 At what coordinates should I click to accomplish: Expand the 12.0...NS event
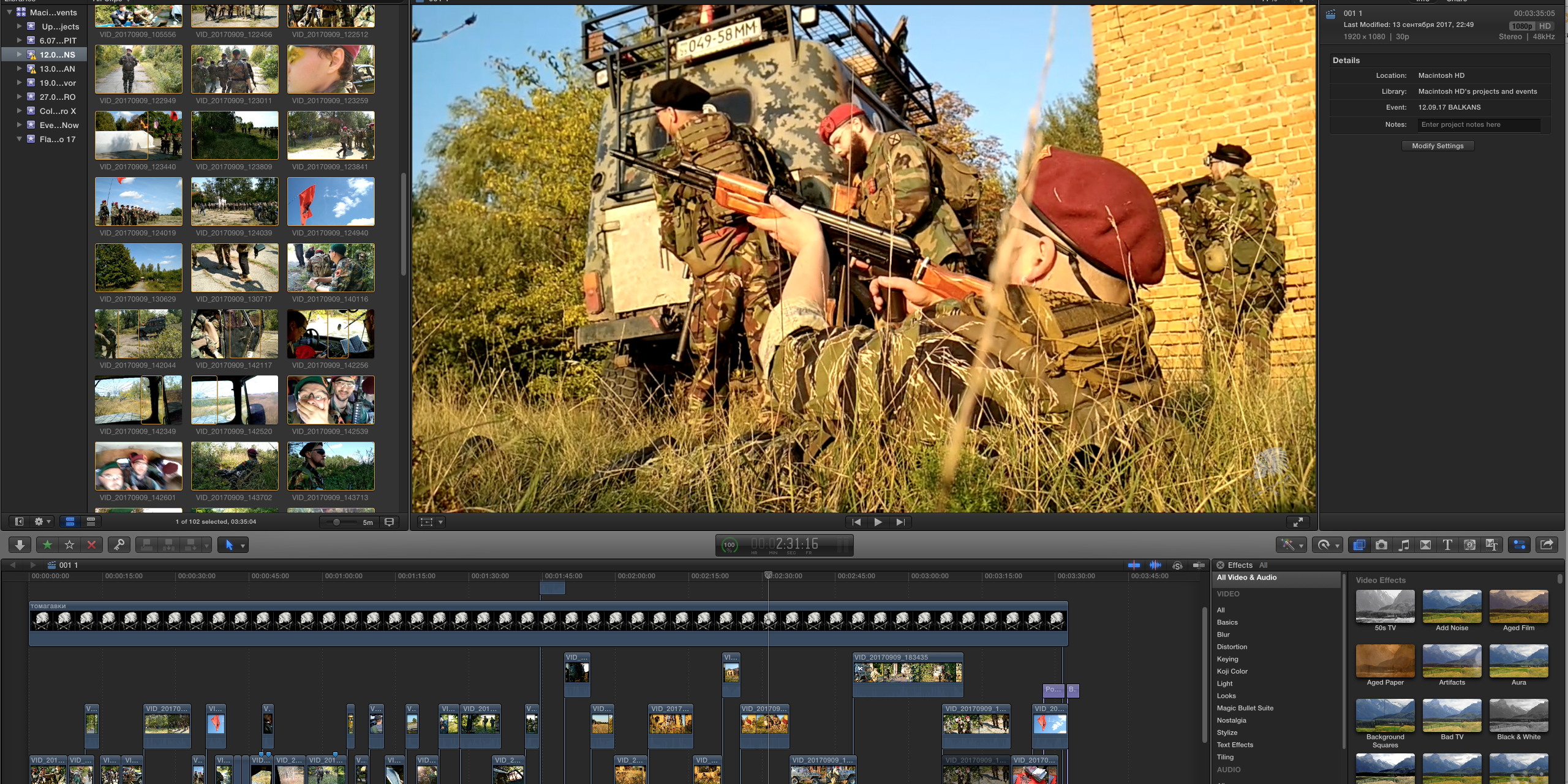19,55
